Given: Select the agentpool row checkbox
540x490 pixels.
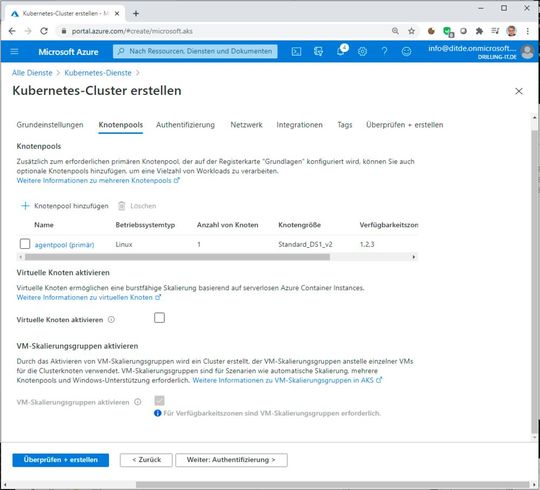Looking at the screenshot, I should click(x=25, y=244).
